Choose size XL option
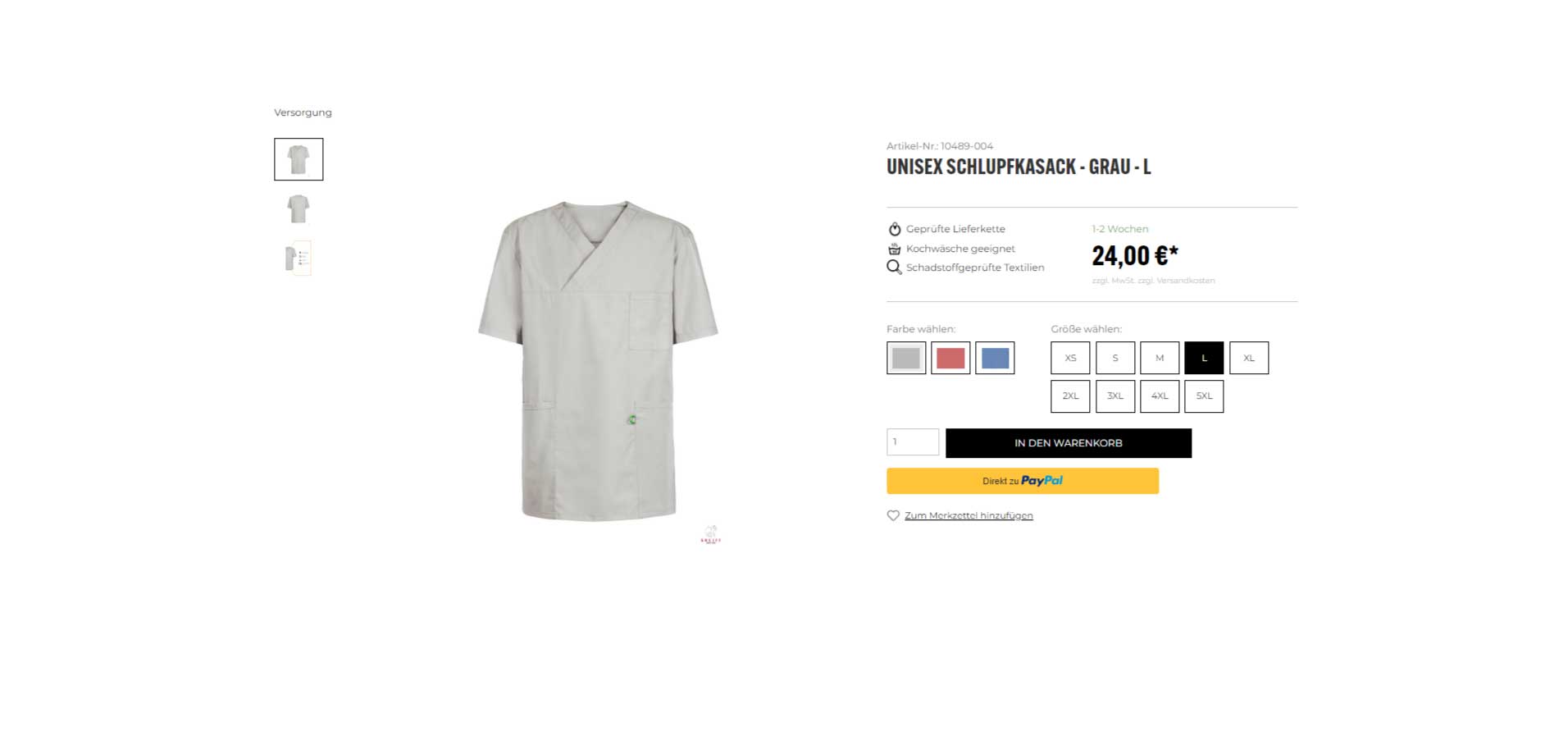 pyautogui.click(x=1249, y=358)
